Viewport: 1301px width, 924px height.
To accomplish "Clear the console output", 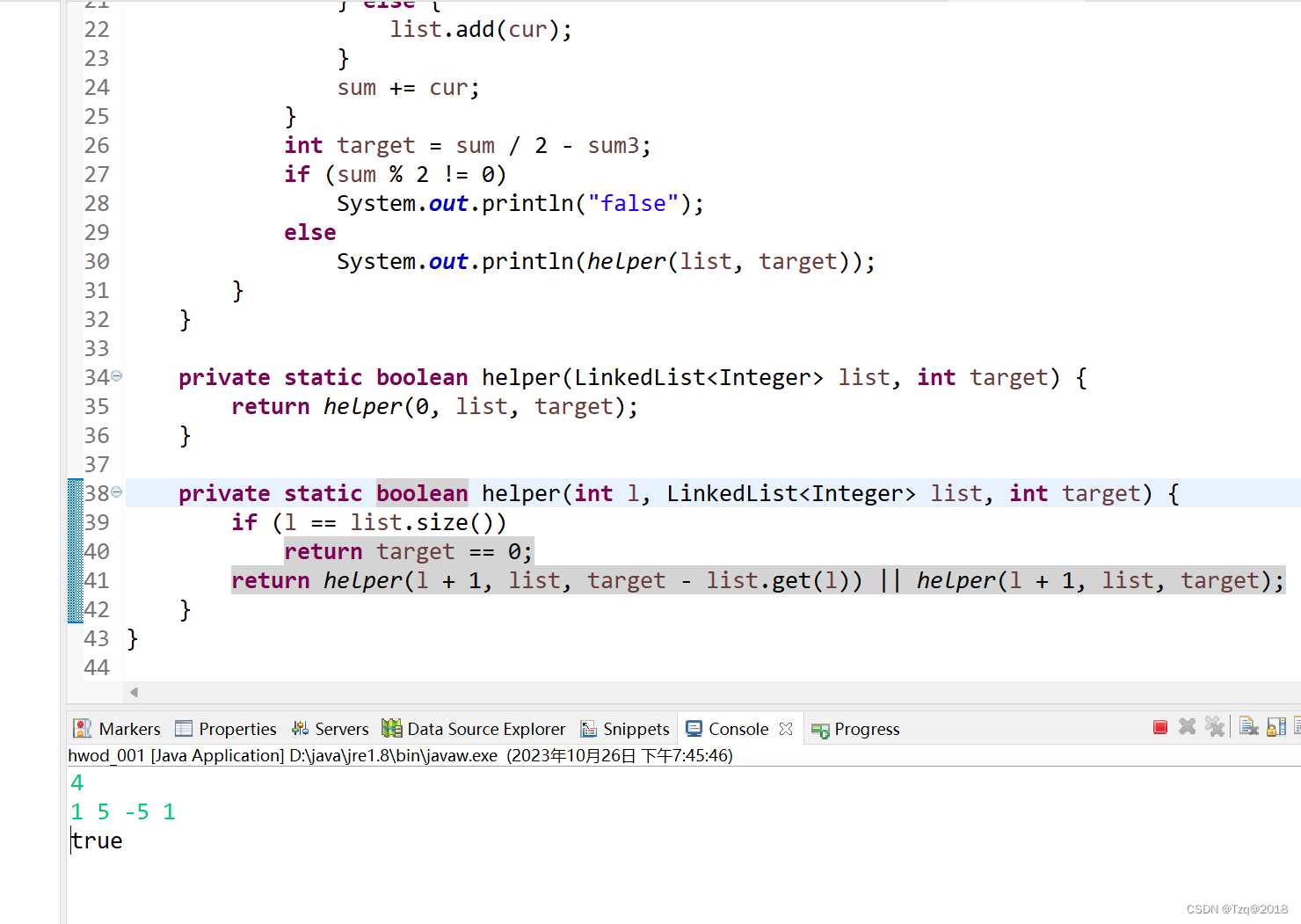I will 1248,726.
